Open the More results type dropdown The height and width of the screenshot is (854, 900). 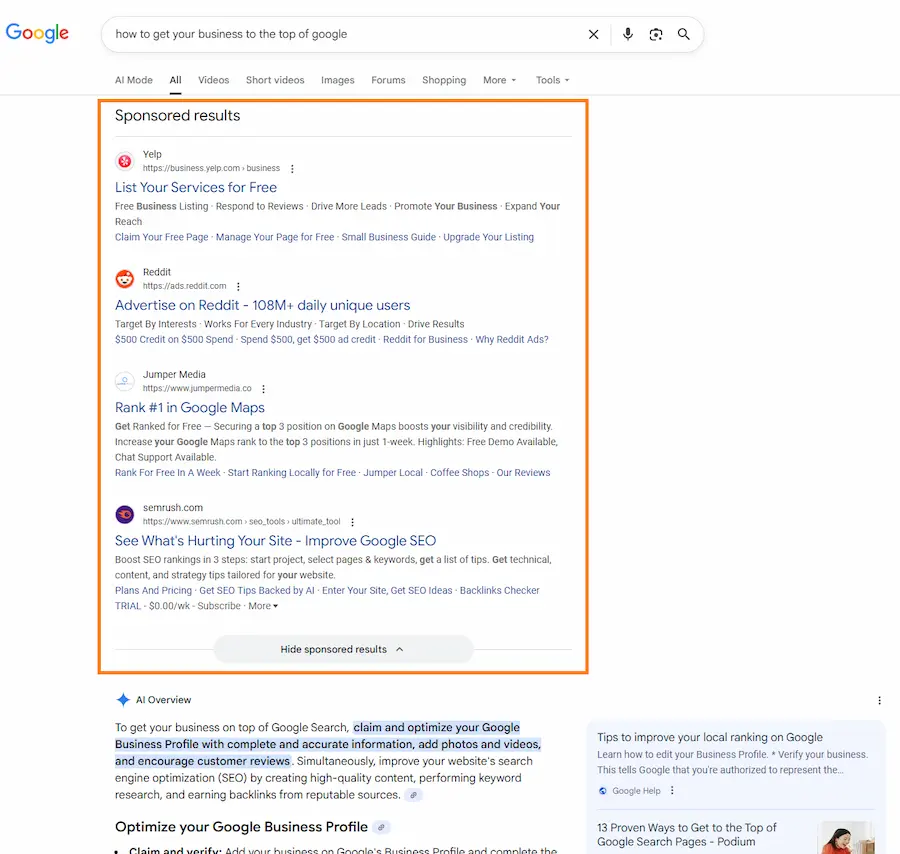pyautogui.click(x=499, y=80)
